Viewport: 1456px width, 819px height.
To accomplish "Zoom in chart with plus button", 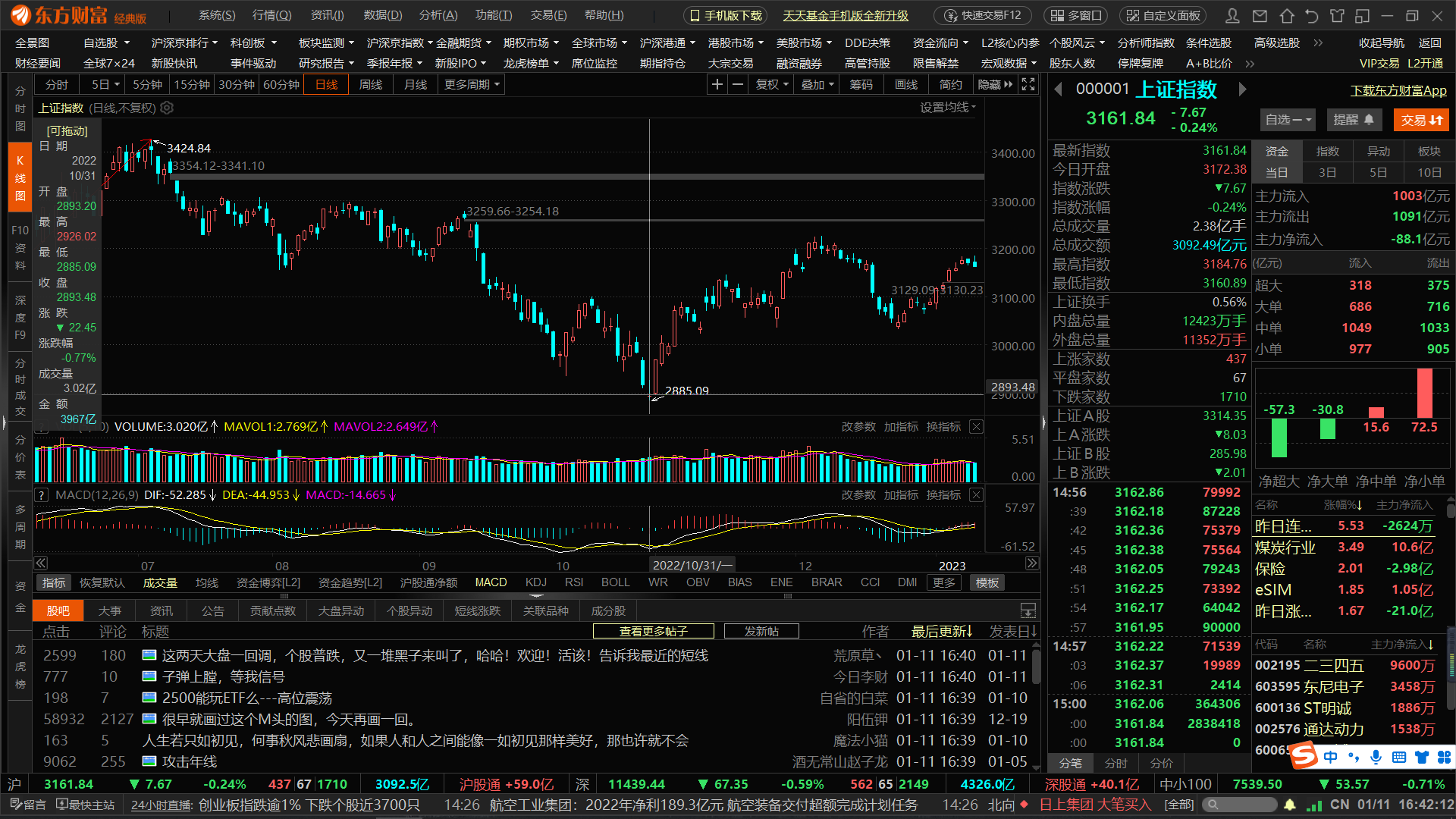I will (x=717, y=84).
